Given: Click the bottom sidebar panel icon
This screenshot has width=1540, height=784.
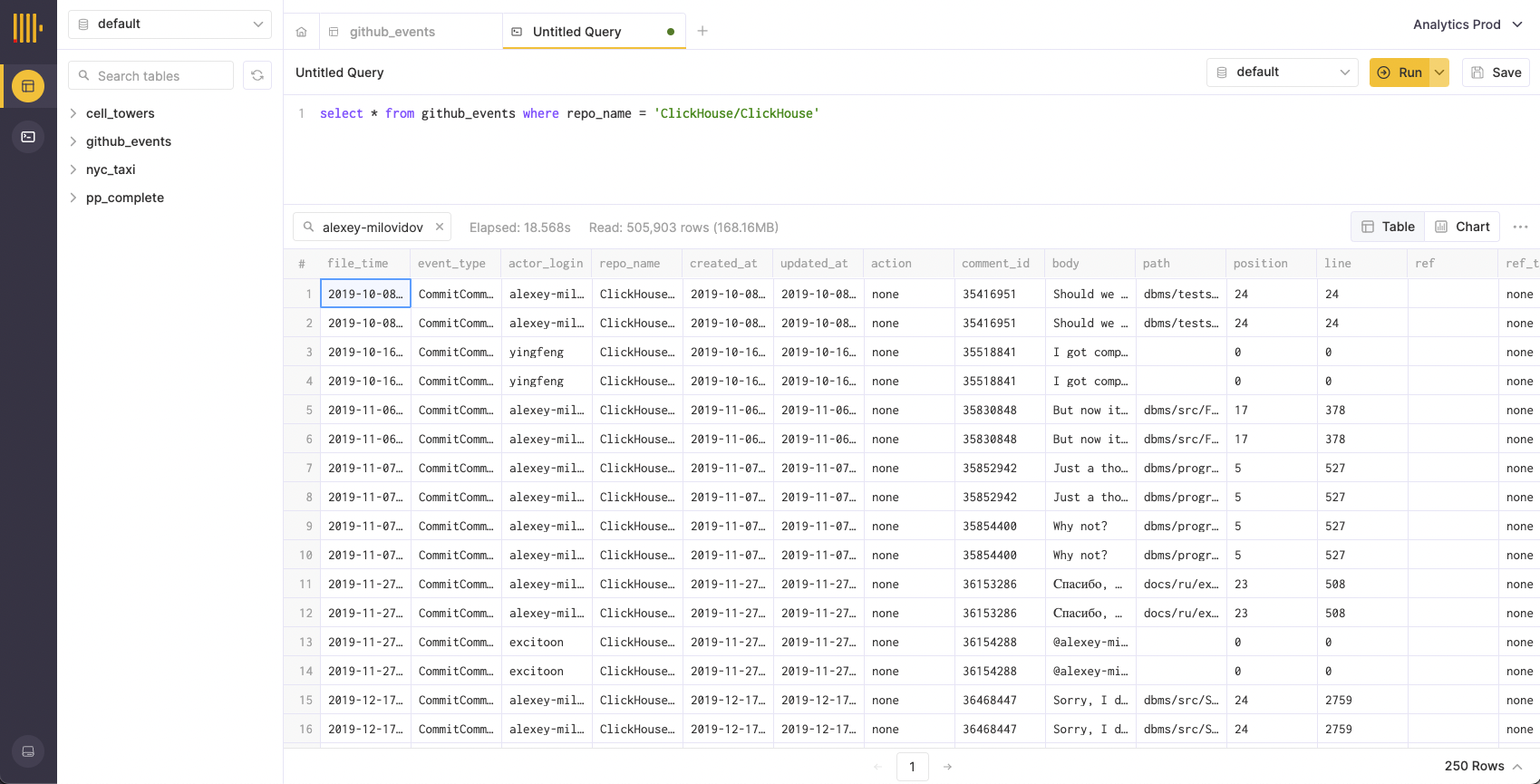Looking at the screenshot, I should 28,751.
